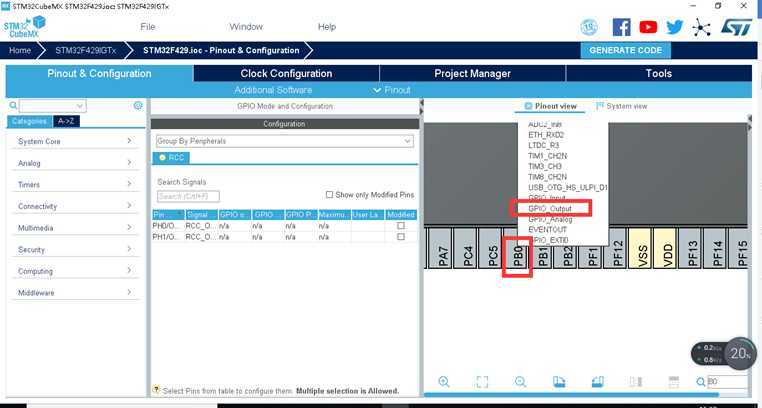The height and width of the screenshot is (408, 762).
Task: Expand the System Core category
Action: click(x=75, y=141)
